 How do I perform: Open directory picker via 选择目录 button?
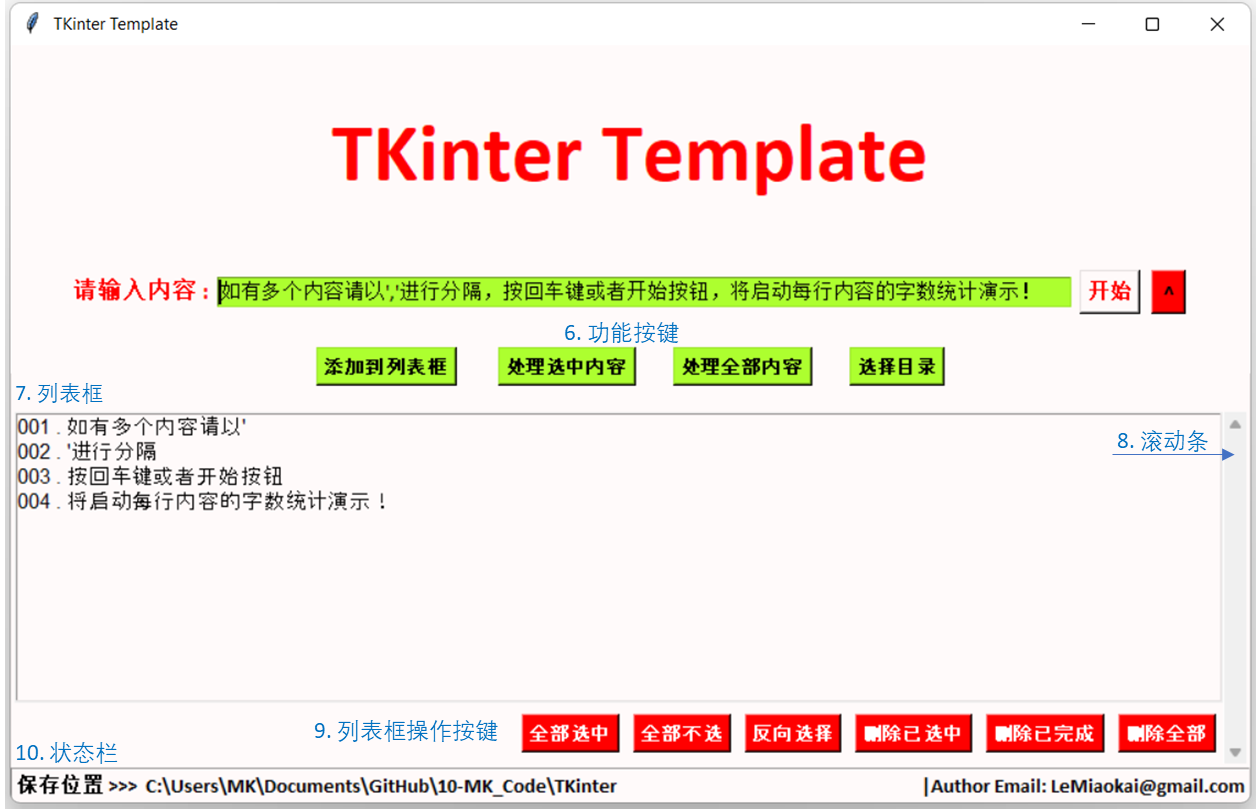click(896, 365)
